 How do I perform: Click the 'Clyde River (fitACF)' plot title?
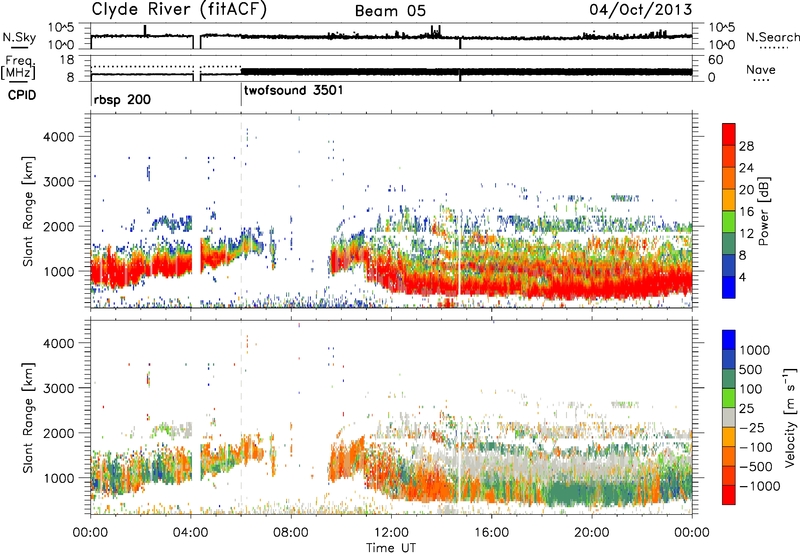(179, 9)
